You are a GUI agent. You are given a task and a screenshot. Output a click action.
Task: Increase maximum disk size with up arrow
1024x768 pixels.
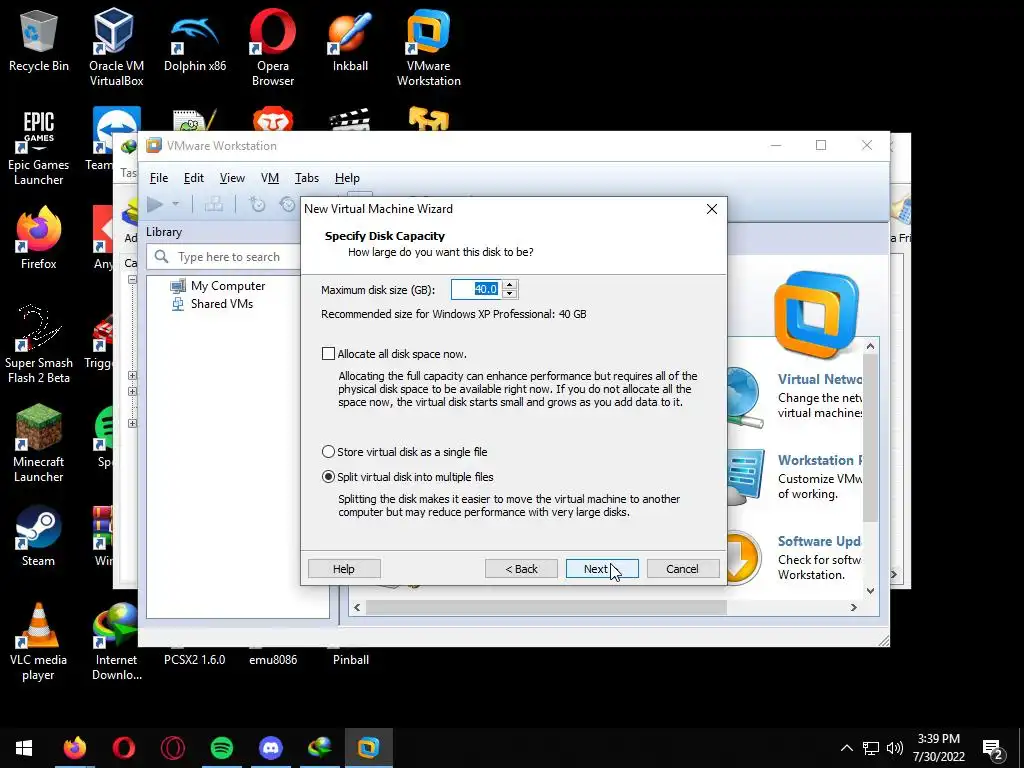[510, 285]
